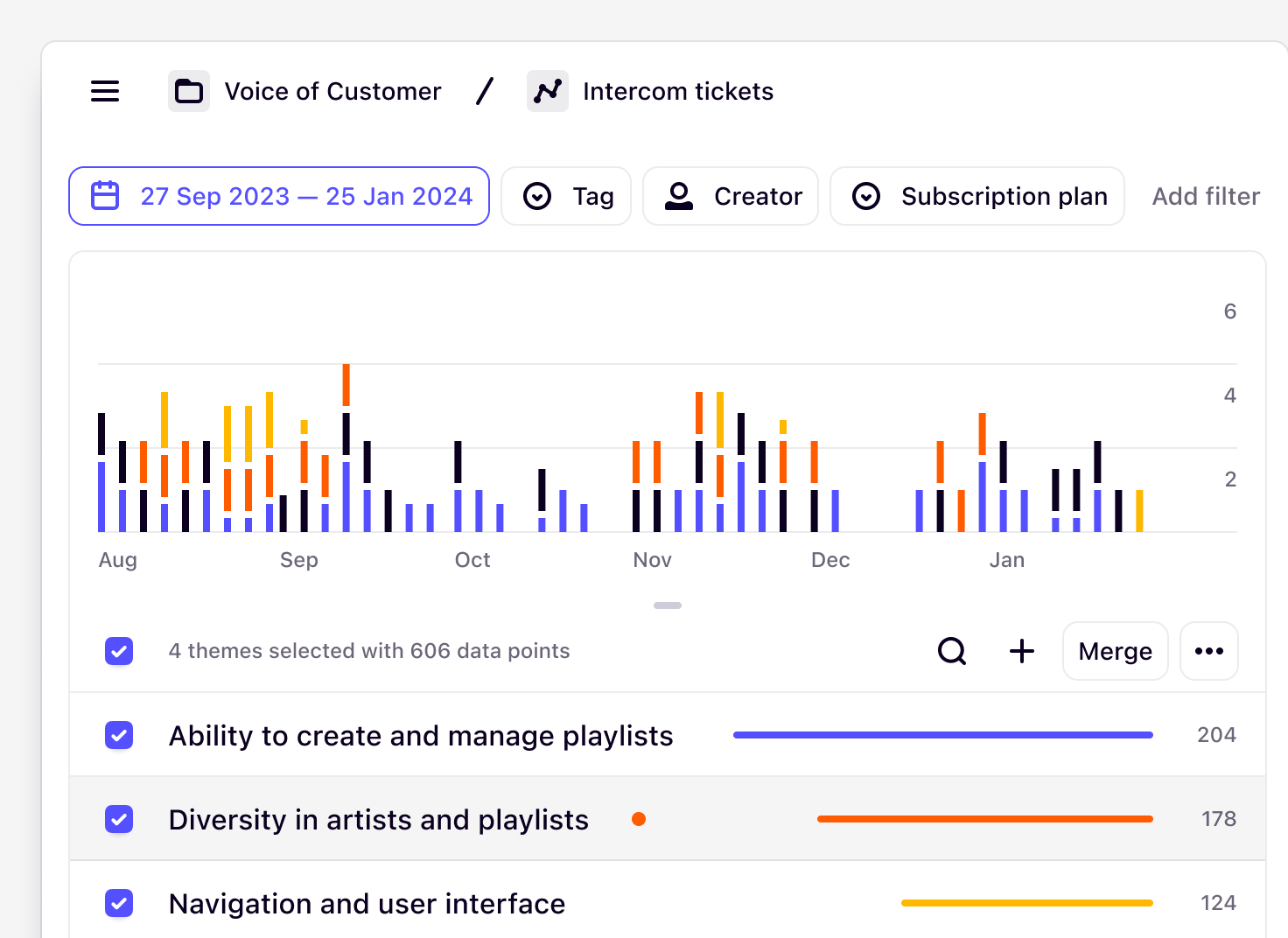This screenshot has width=1288, height=938.
Task: Open the Subscription plan filter dropdown
Action: coord(977,196)
